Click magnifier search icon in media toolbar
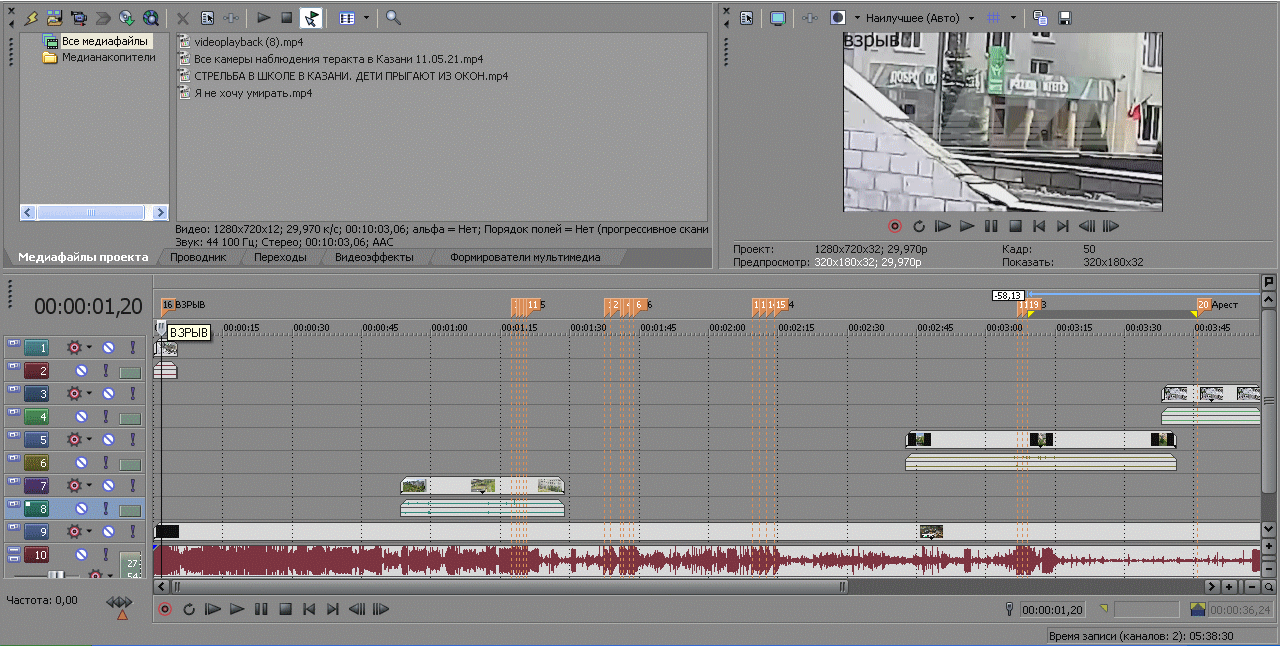The height and width of the screenshot is (646, 1280). click(x=393, y=17)
